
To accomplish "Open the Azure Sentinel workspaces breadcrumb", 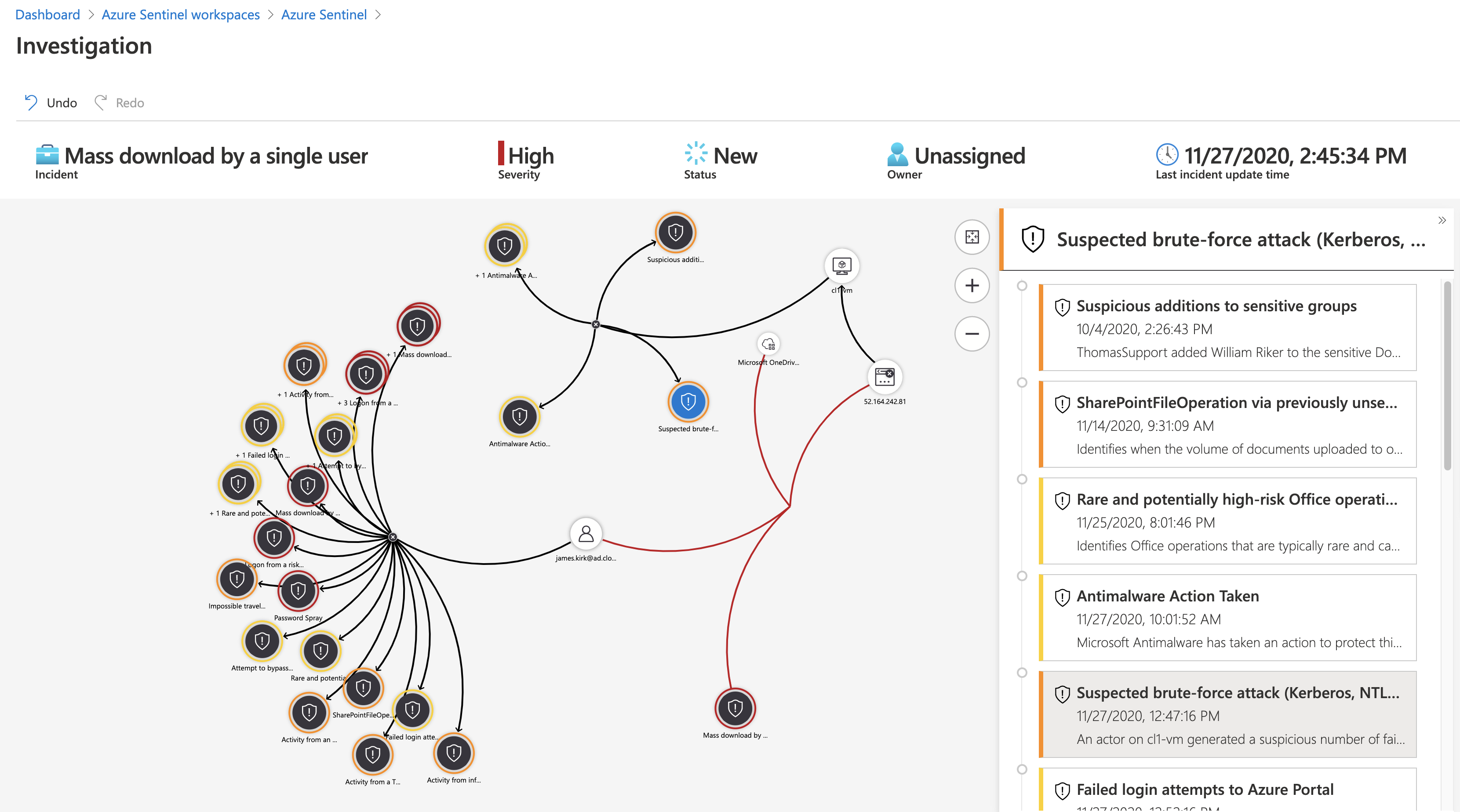I will click(x=180, y=15).
